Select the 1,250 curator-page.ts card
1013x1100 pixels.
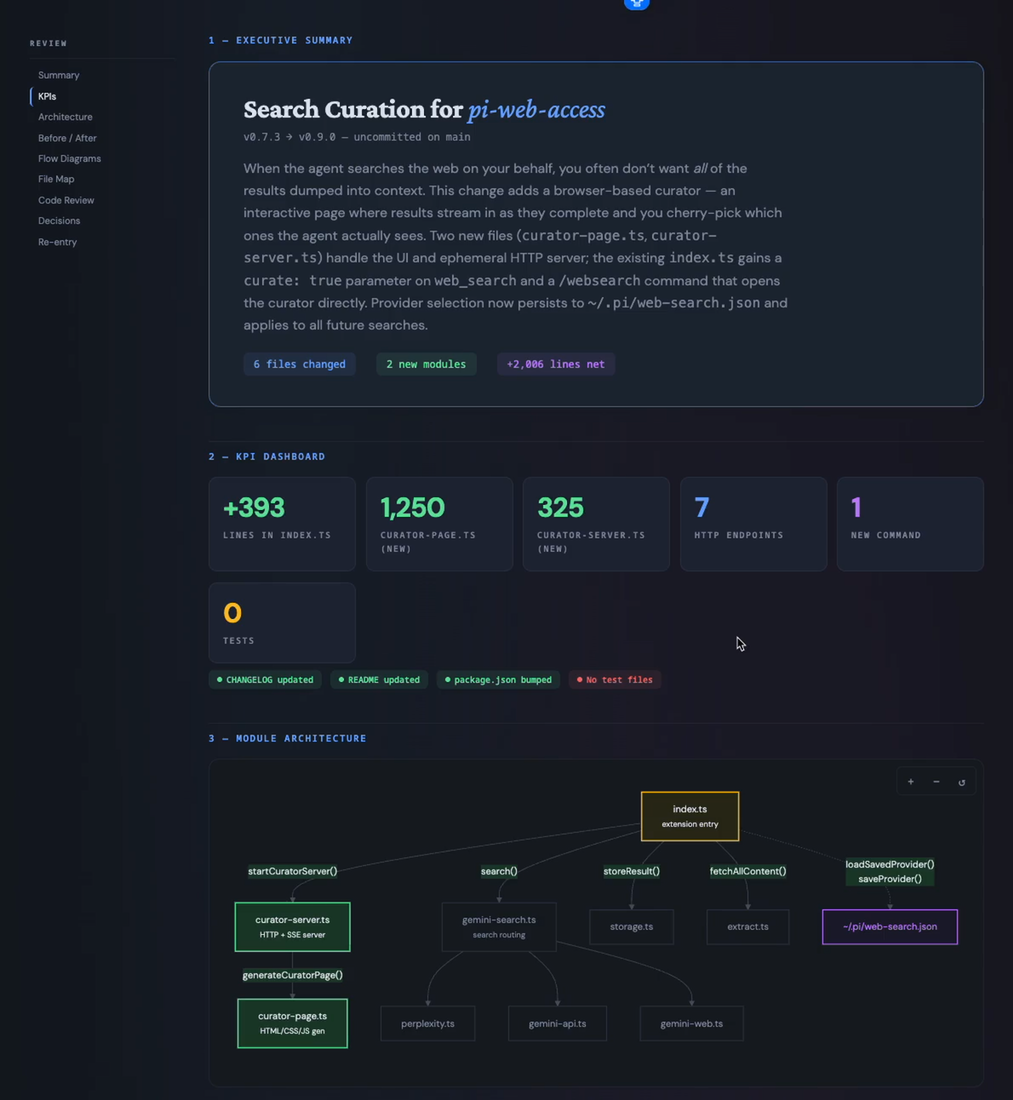pos(439,524)
